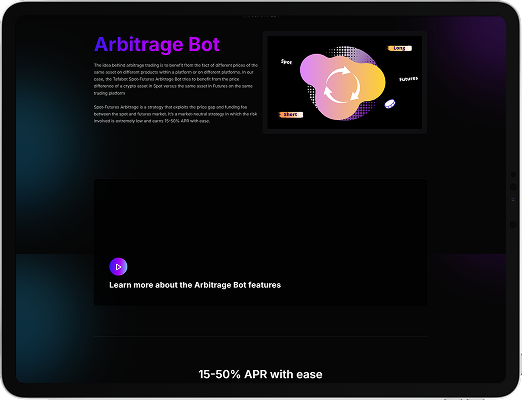This screenshot has height=400, width=522.
Task: Click the "Short" label in the illustration
Action: coord(290,115)
